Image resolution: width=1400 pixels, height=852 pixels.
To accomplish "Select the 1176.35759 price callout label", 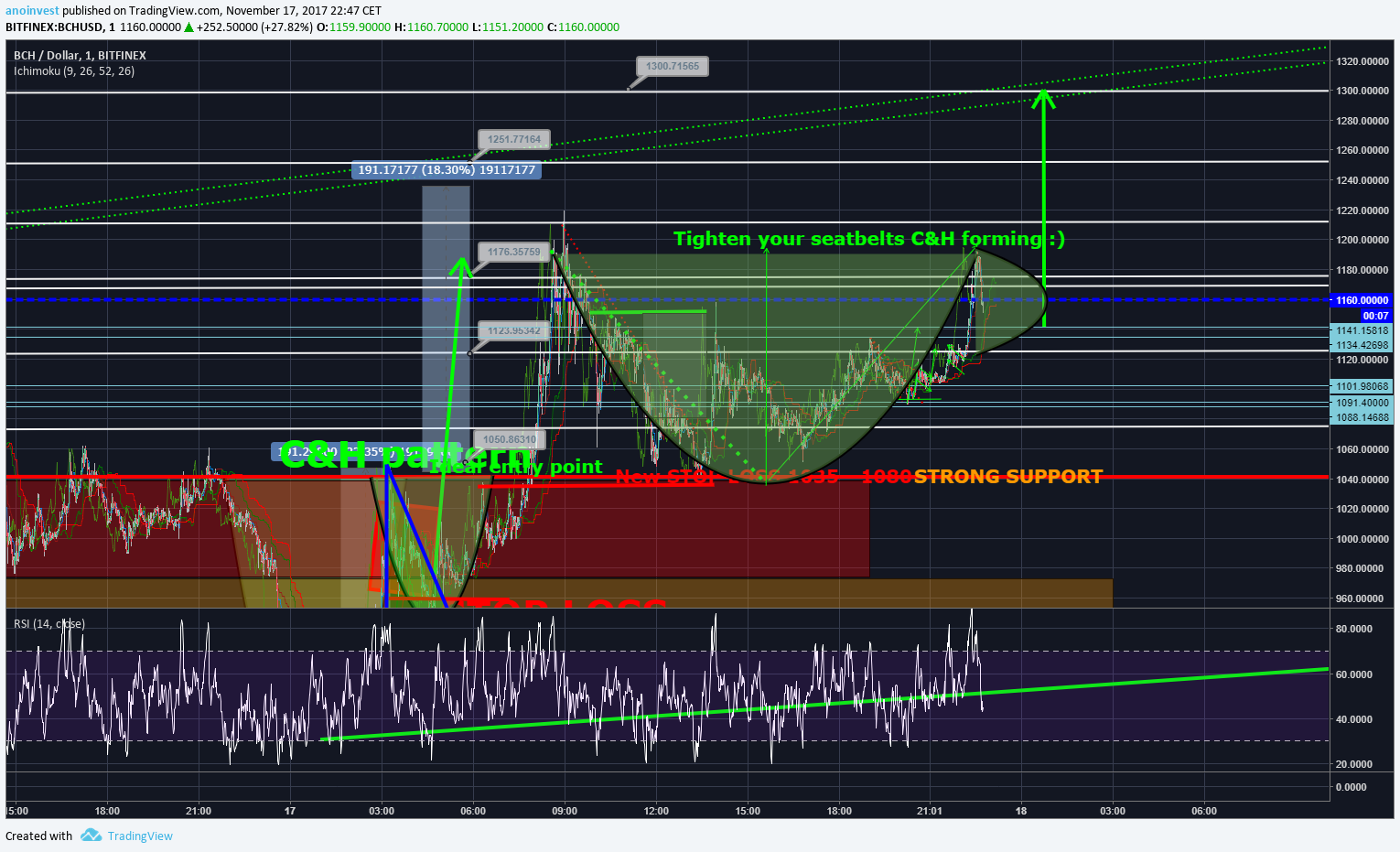I will 514,252.
